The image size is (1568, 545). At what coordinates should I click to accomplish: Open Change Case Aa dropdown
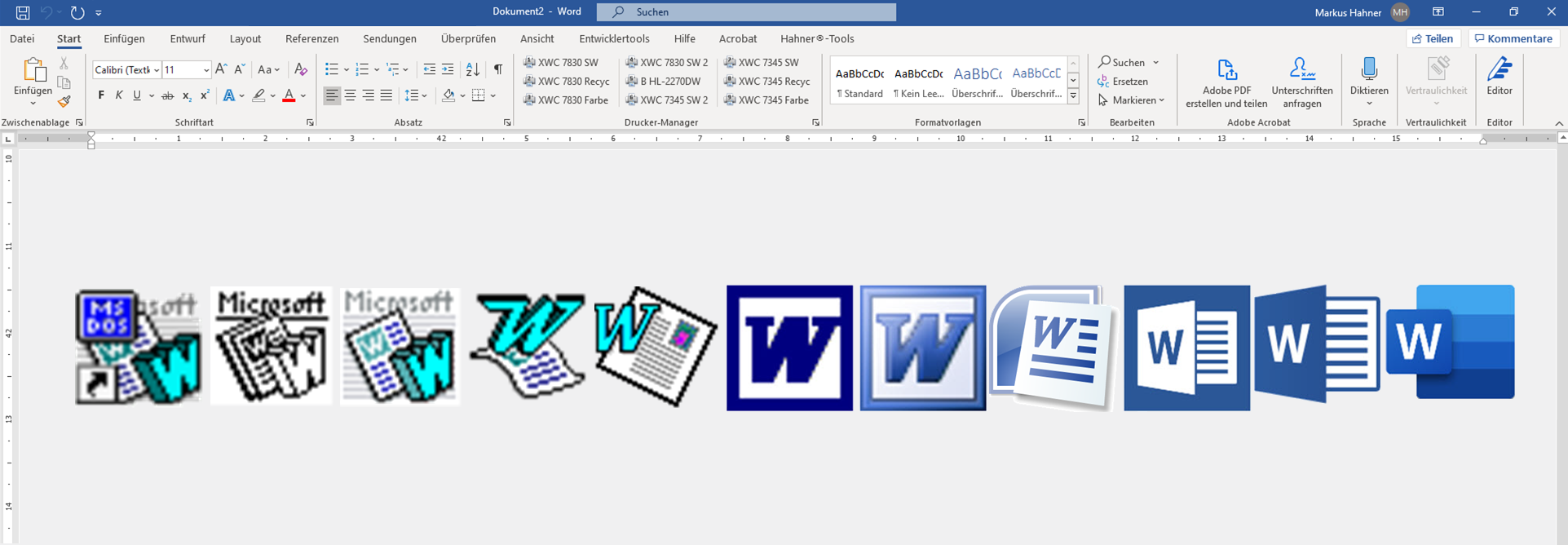[x=269, y=69]
